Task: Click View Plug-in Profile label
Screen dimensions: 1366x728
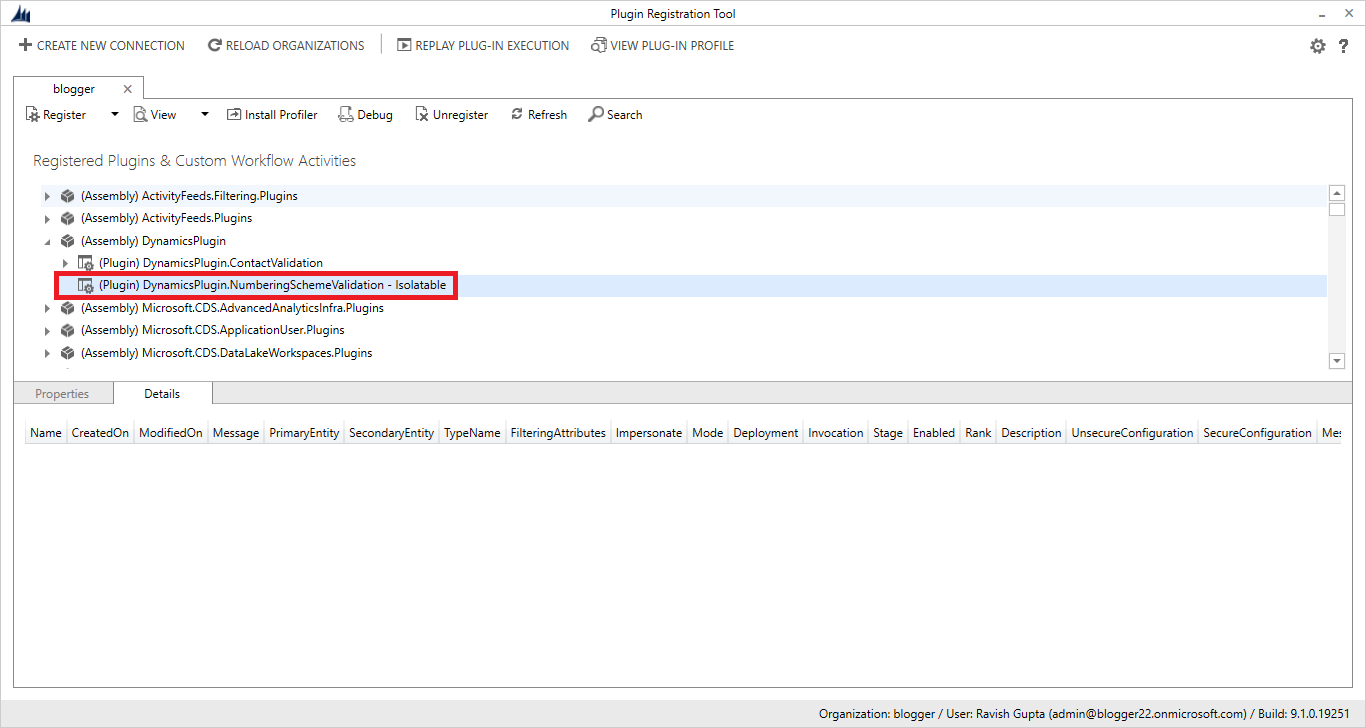Action: (672, 45)
